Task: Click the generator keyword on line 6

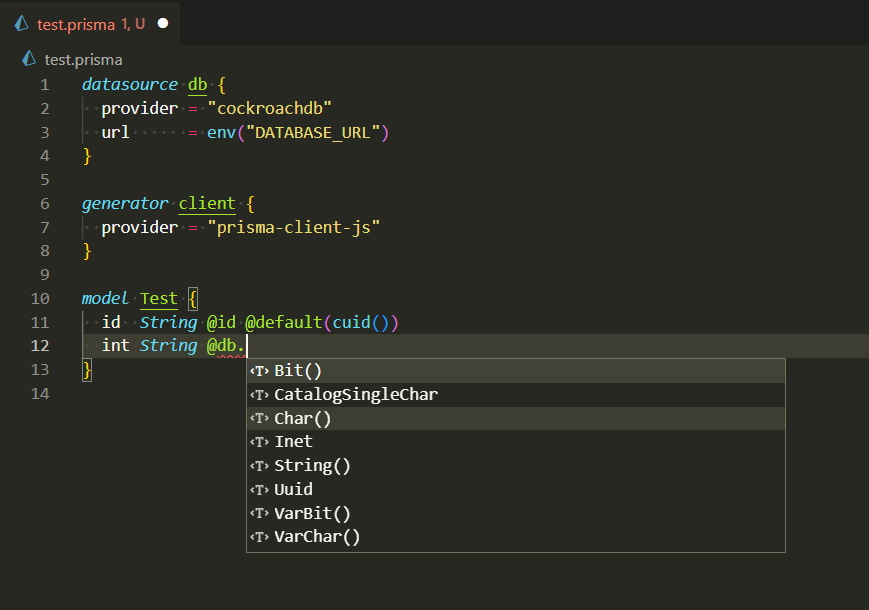Action: tap(125, 203)
